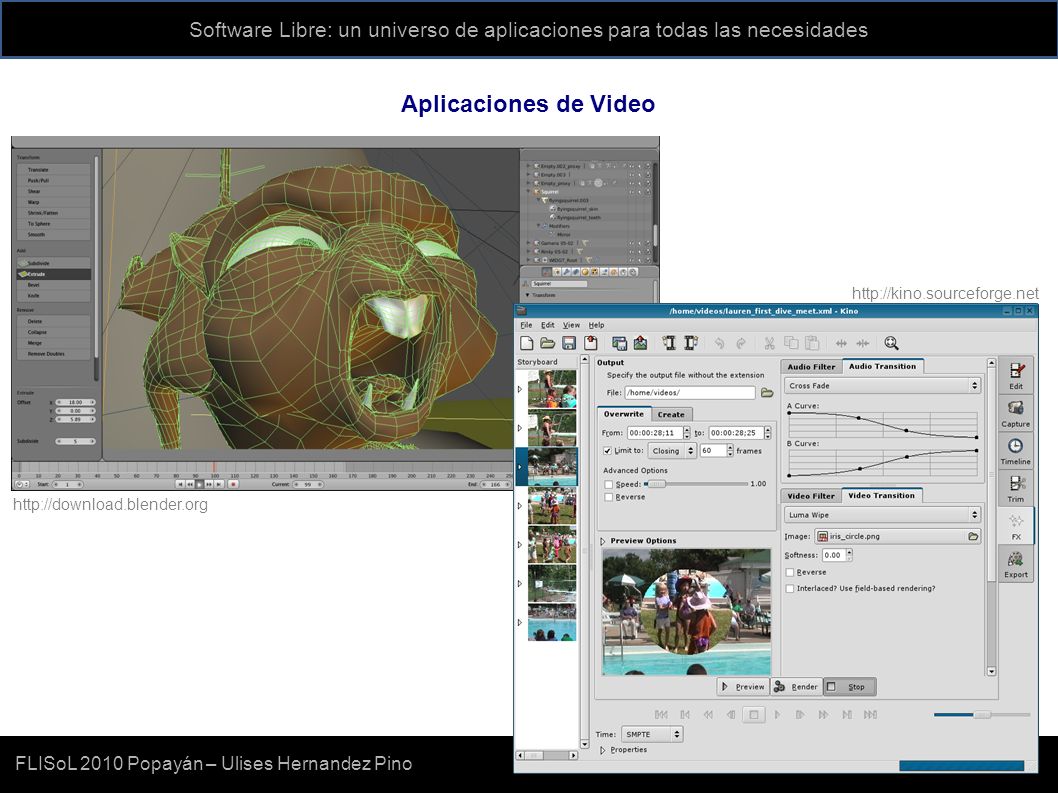Click the New document icon in Kino toolbar

[526, 343]
